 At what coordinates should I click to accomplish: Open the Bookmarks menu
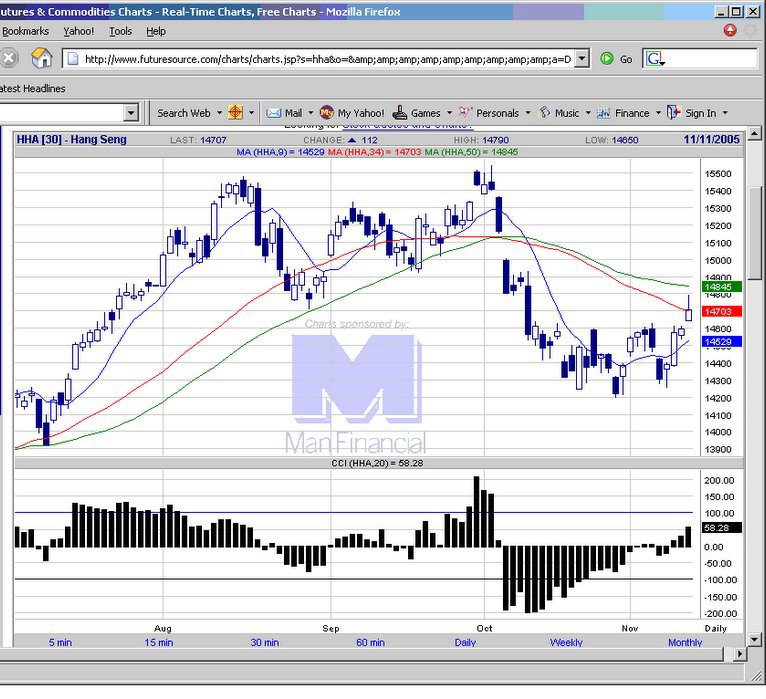[x=25, y=31]
